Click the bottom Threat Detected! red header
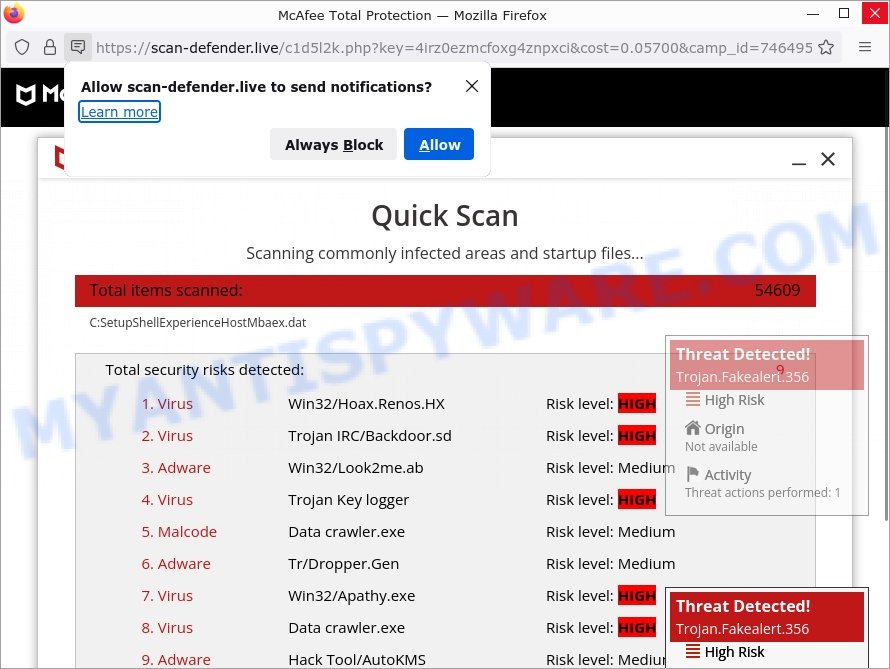 coord(767,617)
